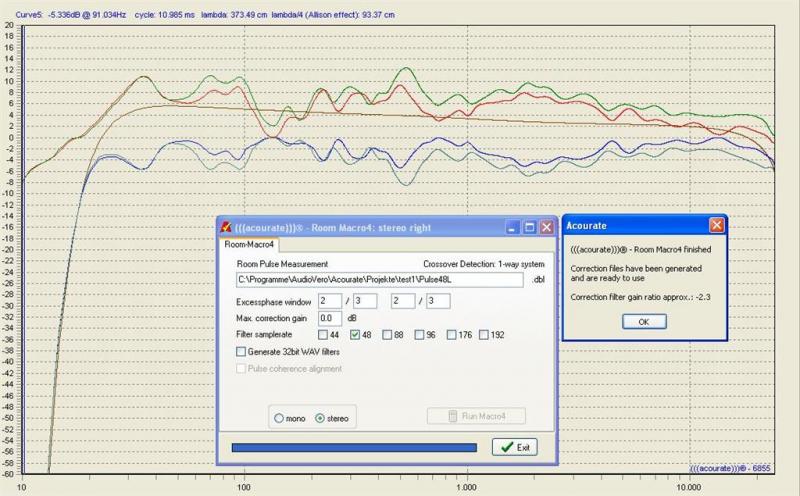Close the Acourate finished message dialog

[x=716, y=226]
